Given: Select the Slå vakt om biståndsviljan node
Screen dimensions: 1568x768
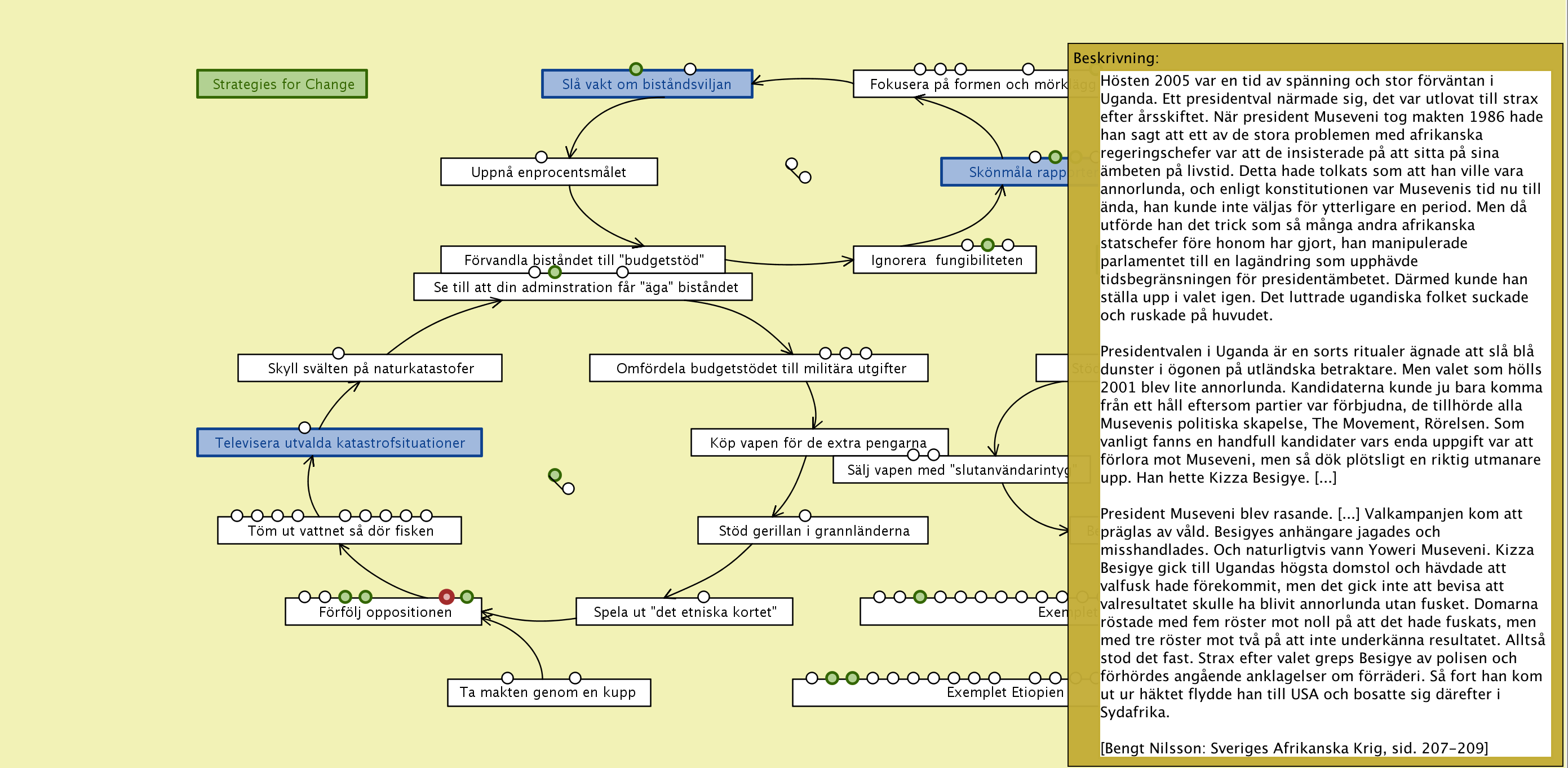Looking at the screenshot, I should [646, 85].
